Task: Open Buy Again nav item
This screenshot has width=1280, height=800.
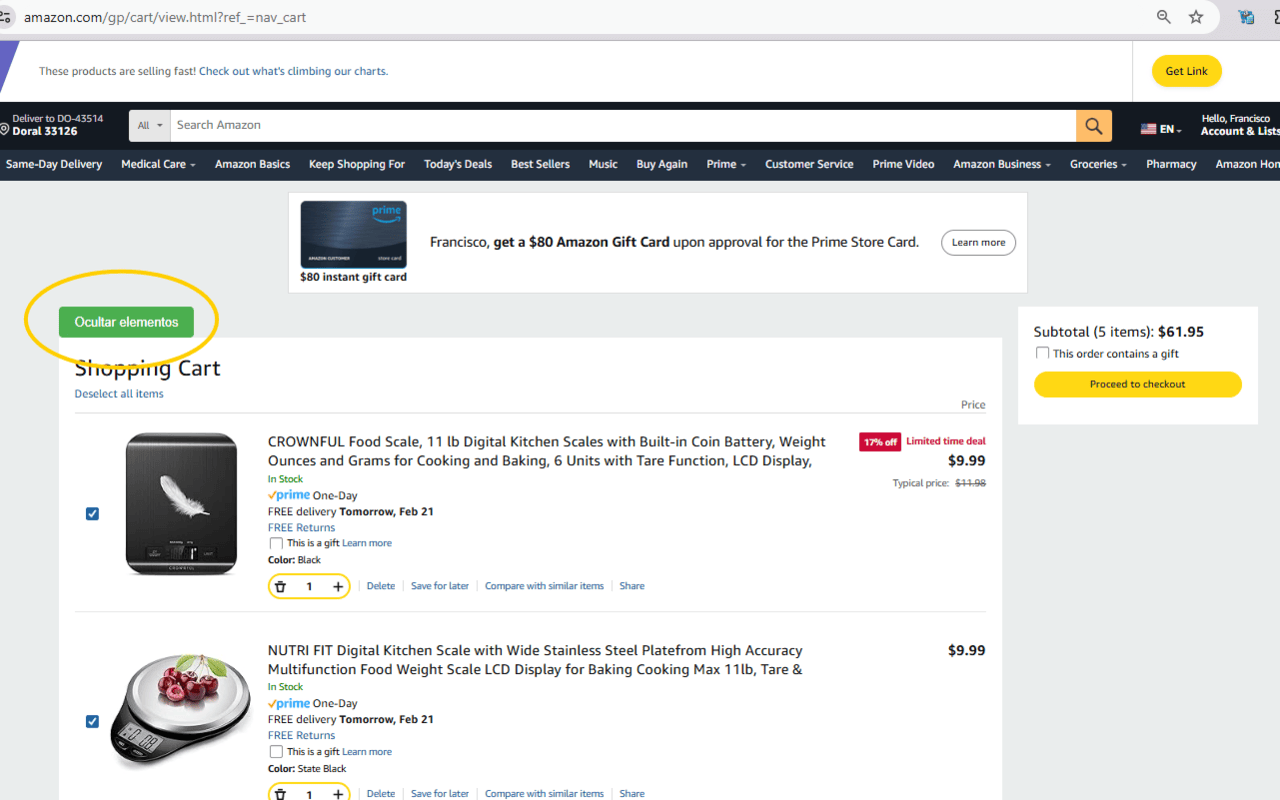Action: (x=662, y=164)
